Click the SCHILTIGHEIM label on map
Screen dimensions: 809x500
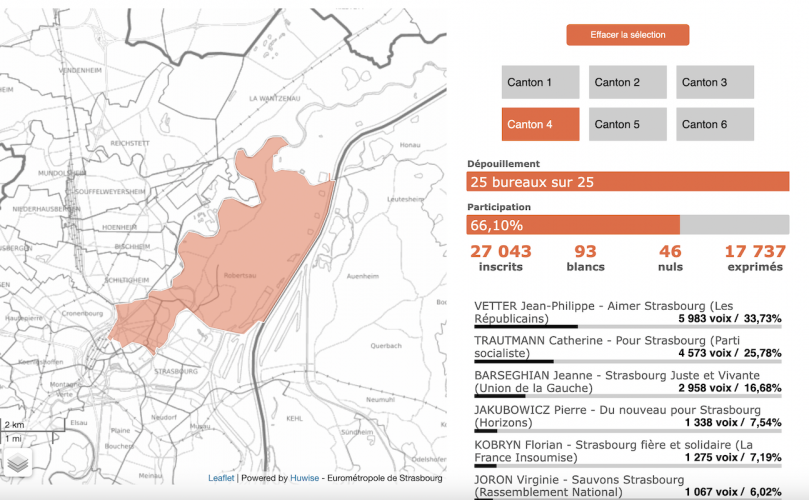coord(127,280)
